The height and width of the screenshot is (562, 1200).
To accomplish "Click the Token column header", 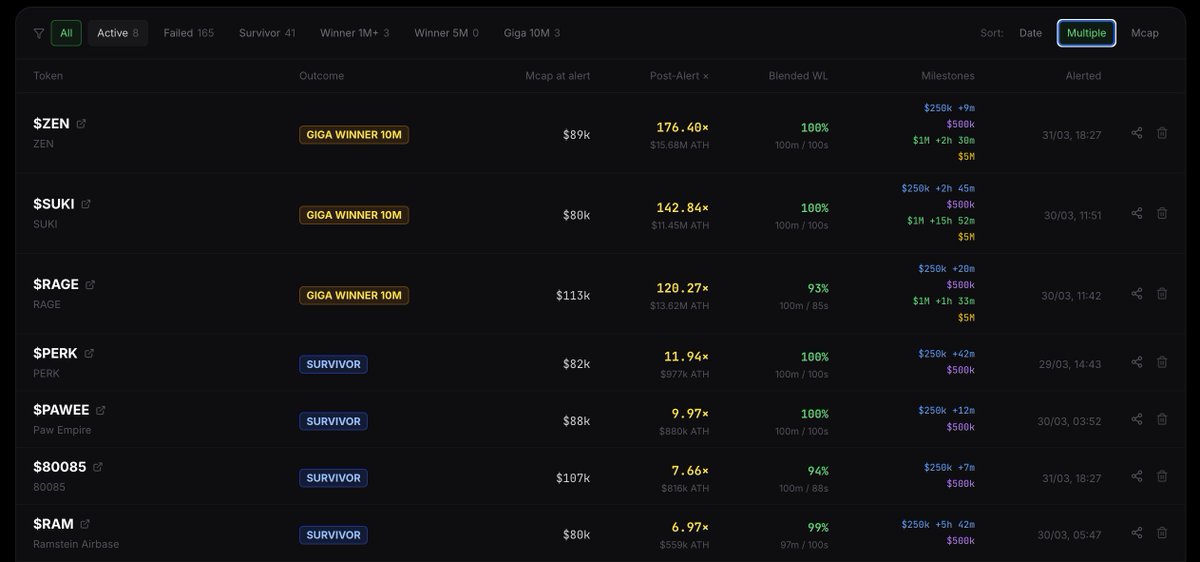I will [x=48, y=76].
